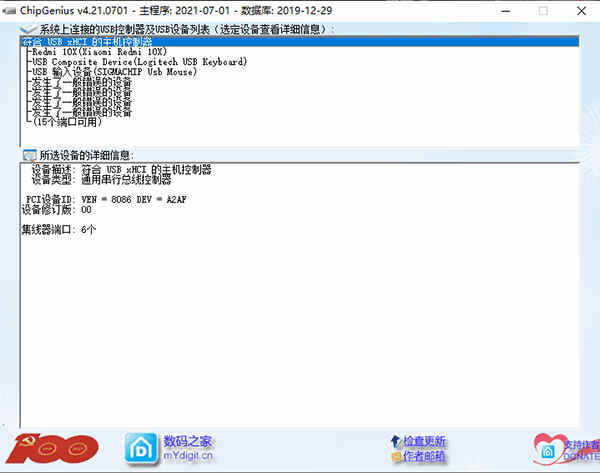Select the '(15个端口可用)' available ports entry

[x=68, y=122]
